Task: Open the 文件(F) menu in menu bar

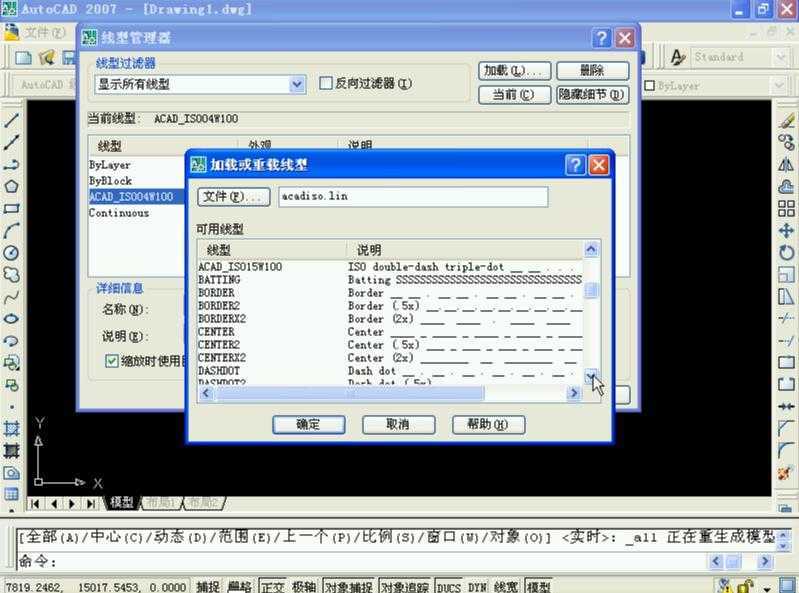Action: pos(45,33)
